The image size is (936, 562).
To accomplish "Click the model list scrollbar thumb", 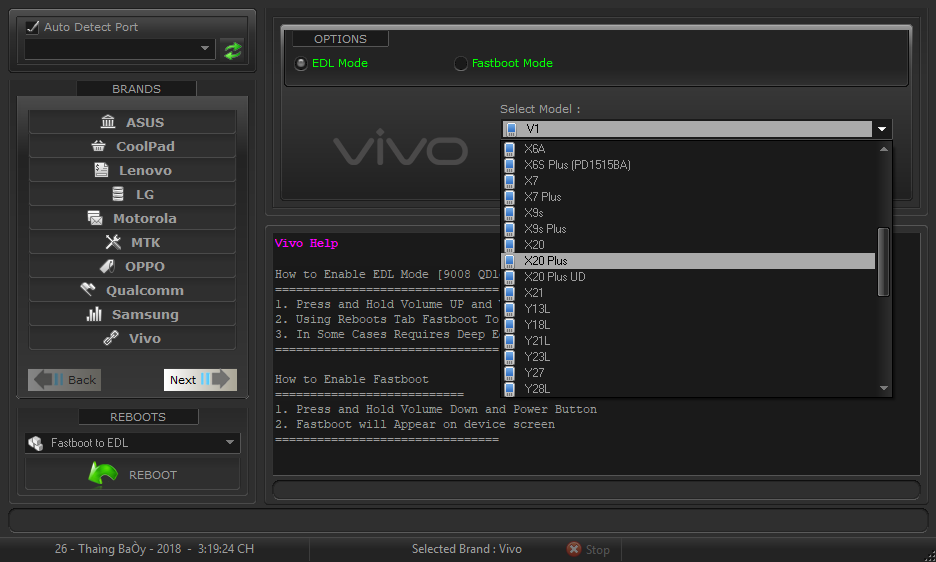I will (883, 262).
